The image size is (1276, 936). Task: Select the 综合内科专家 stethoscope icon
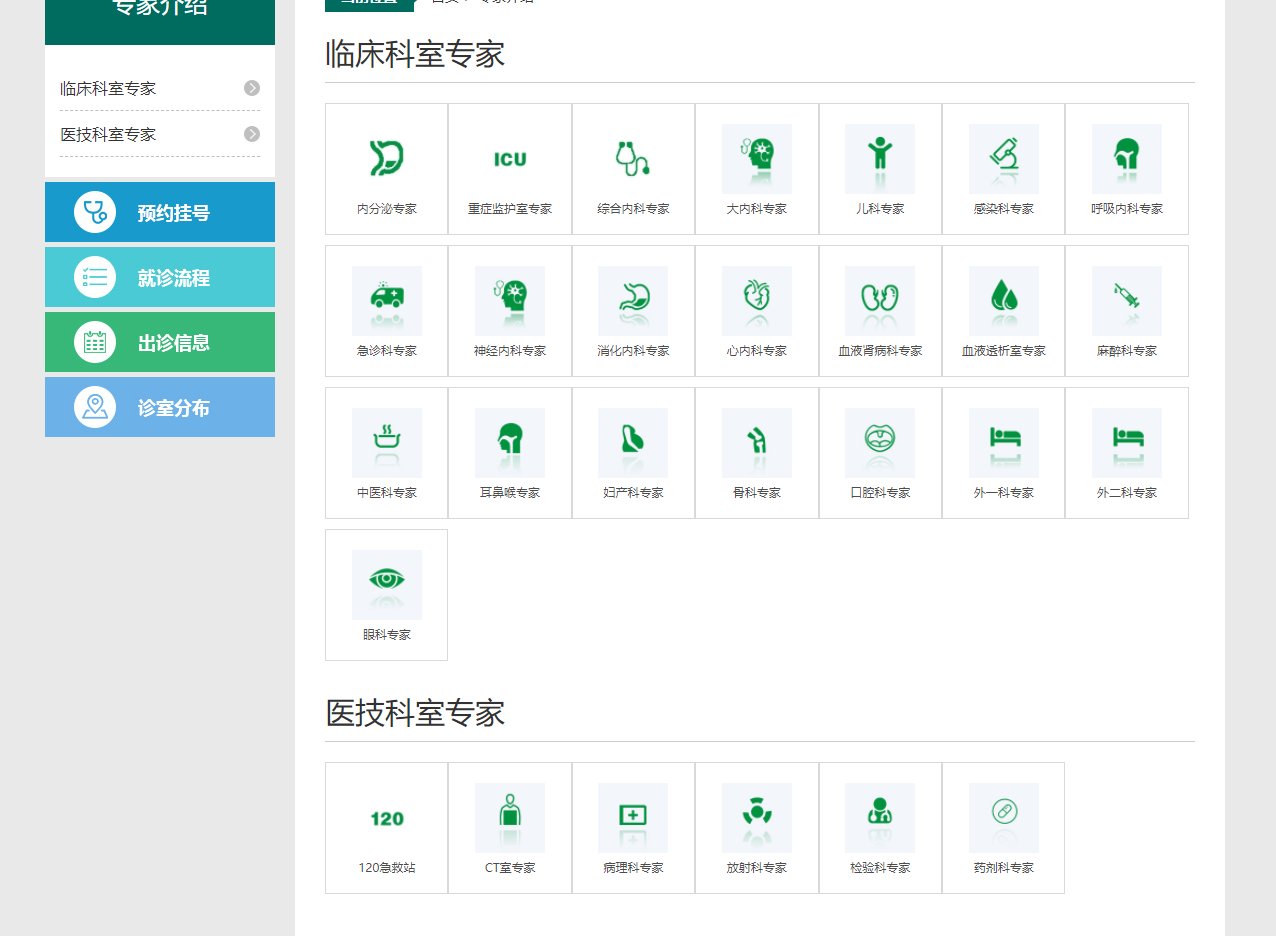[633, 158]
